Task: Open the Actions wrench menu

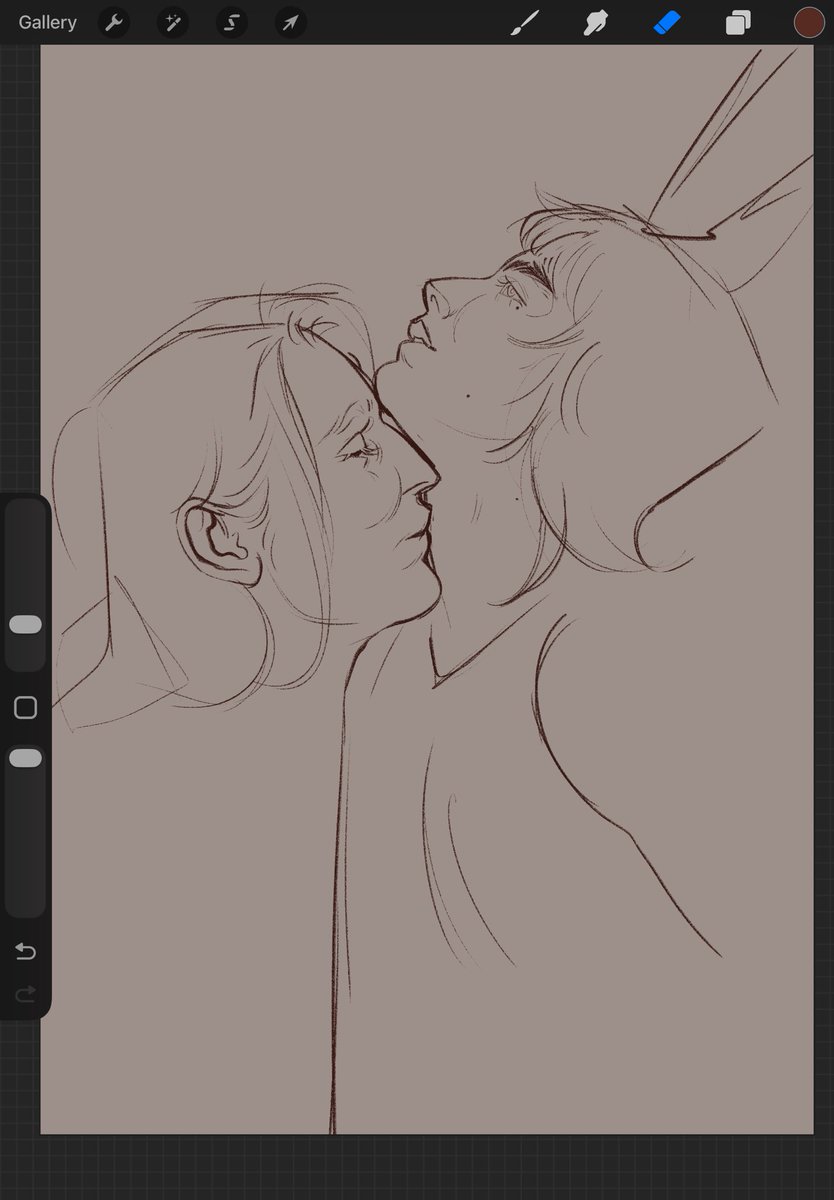Action: tap(114, 22)
